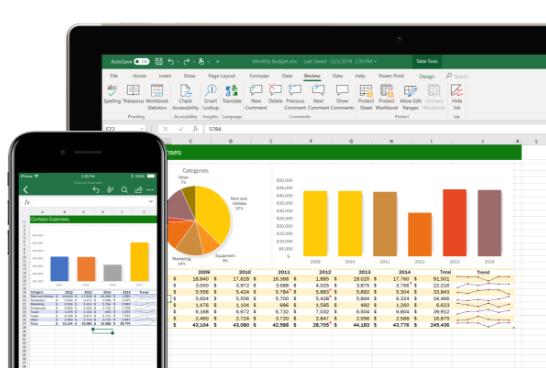546x368 pixels.
Task: Click the formula bar showing 5784
Action: click(x=375, y=129)
